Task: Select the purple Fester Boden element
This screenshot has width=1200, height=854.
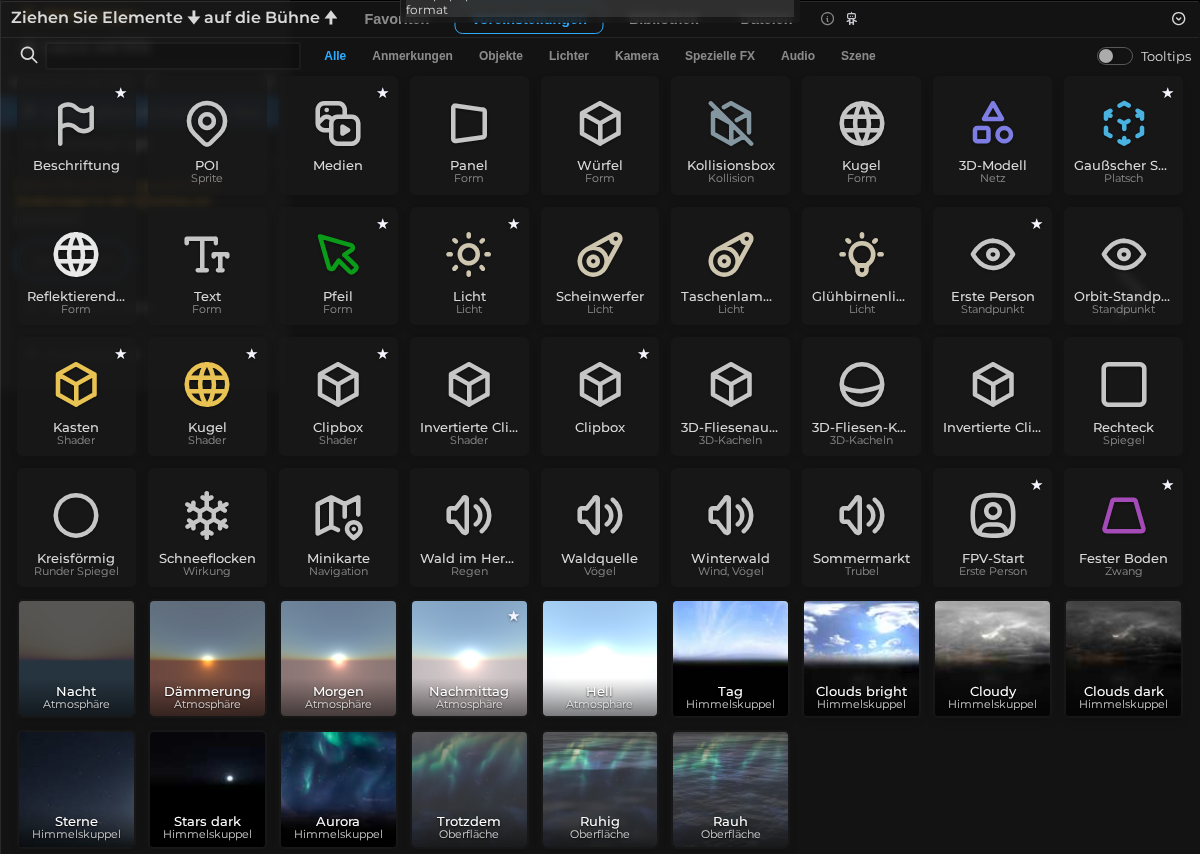Action: click(1124, 528)
